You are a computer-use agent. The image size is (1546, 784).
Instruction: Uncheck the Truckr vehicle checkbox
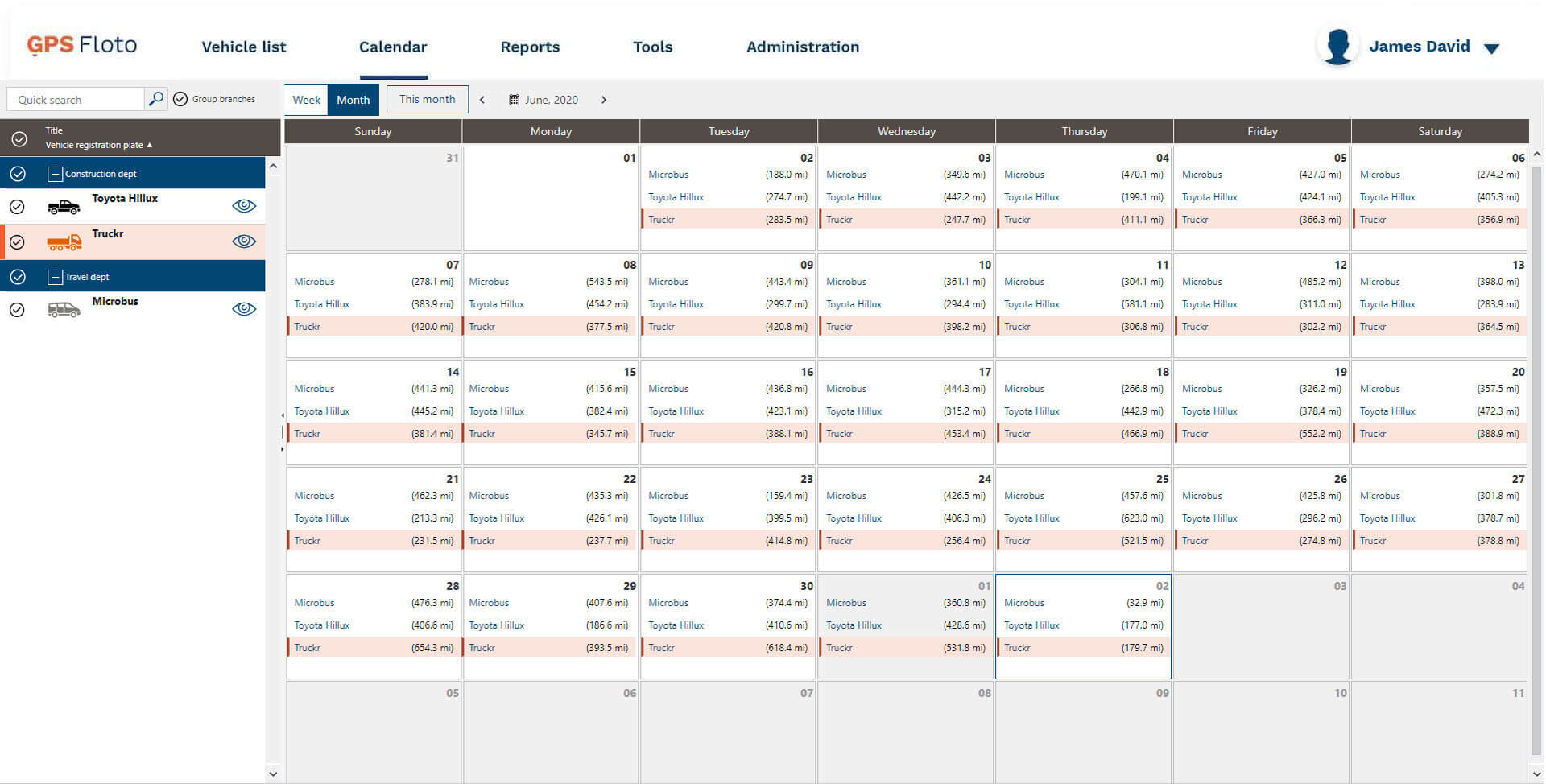click(x=17, y=242)
